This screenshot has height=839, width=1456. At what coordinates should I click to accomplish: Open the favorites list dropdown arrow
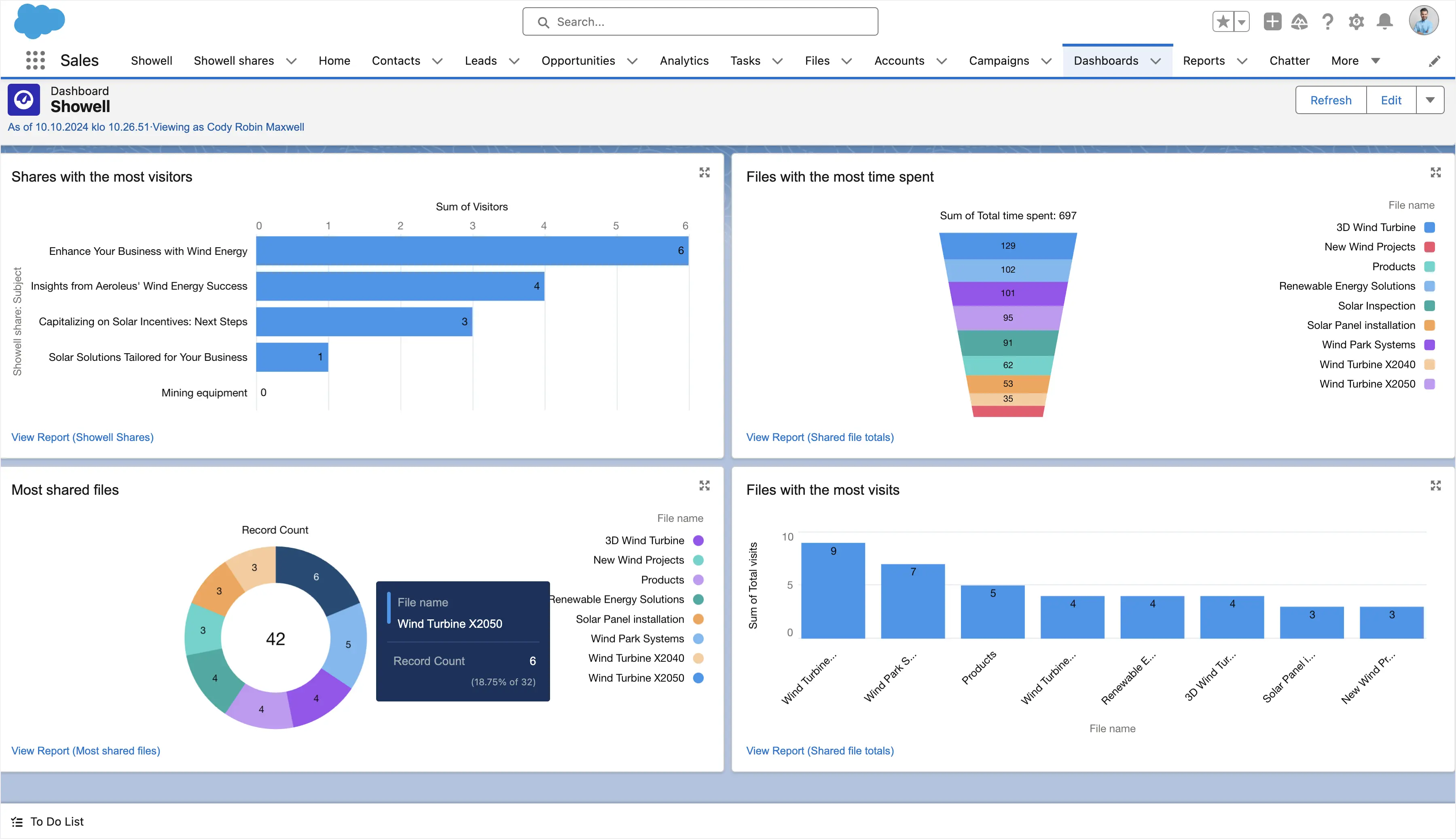point(1241,22)
